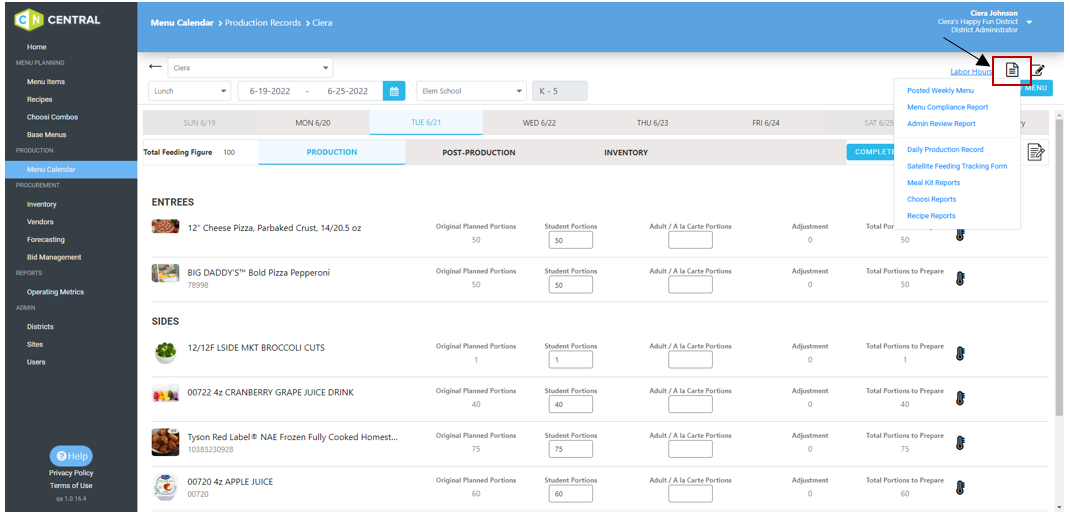This screenshot has height=517, width=1070.
Task: Open the 12" Cheese Pizza thumbnail
Action: coord(165,226)
